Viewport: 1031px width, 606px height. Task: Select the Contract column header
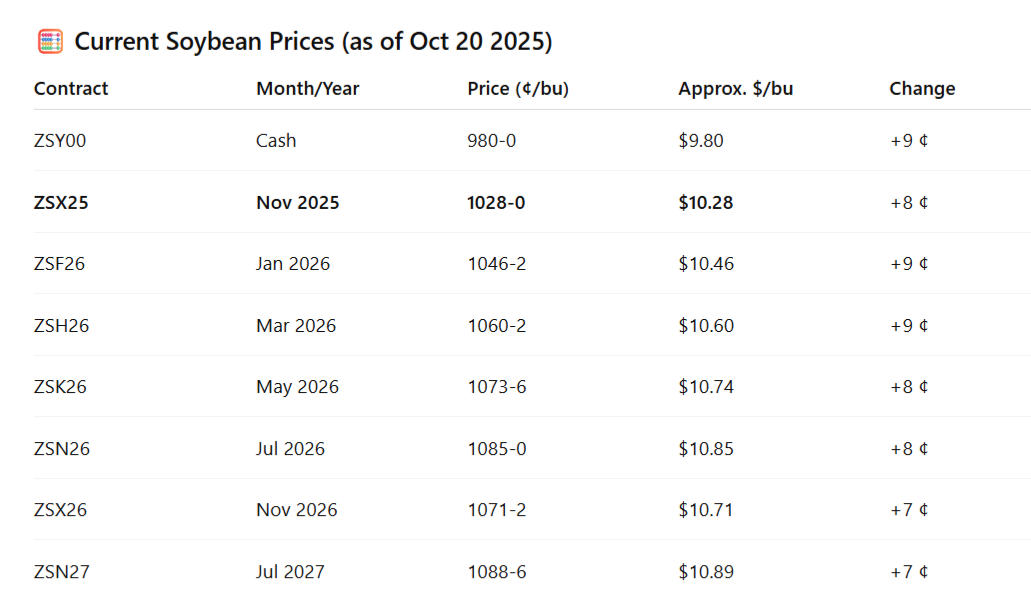coord(71,88)
